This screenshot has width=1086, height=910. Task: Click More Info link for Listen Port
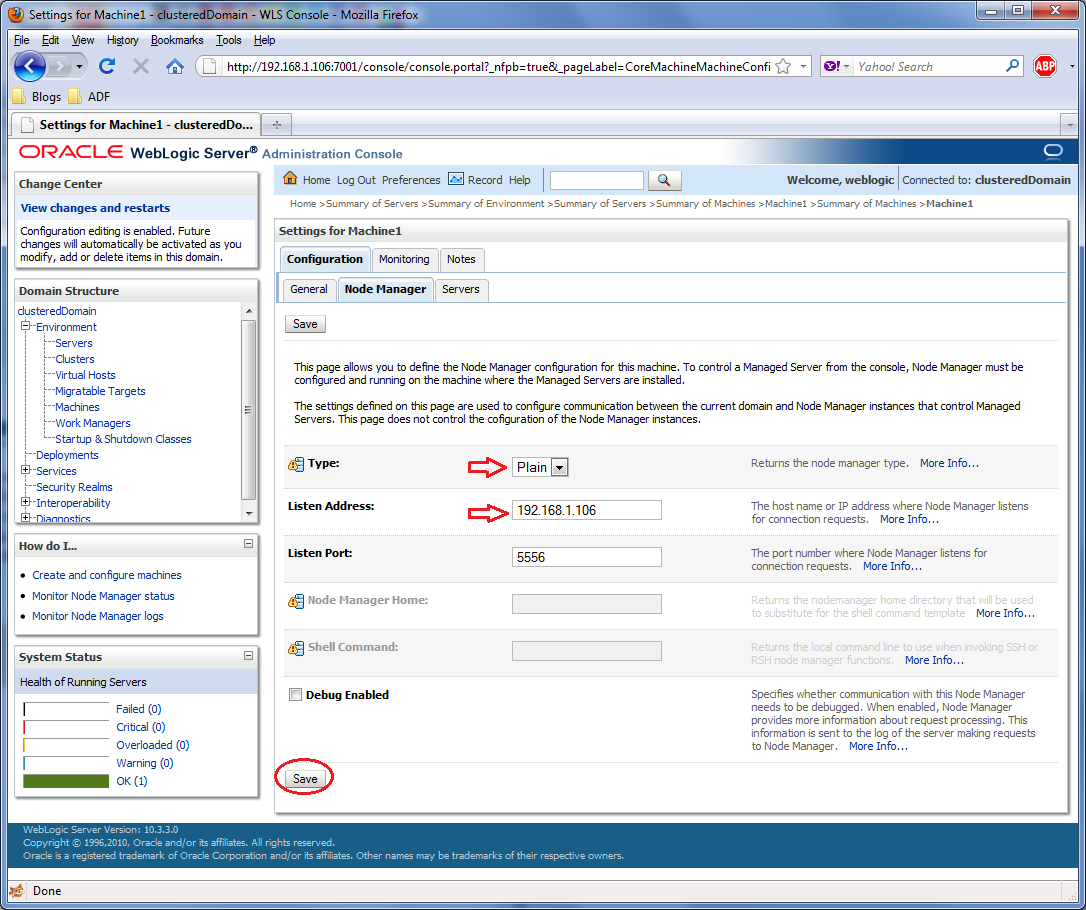pyautogui.click(x=892, y=566)
